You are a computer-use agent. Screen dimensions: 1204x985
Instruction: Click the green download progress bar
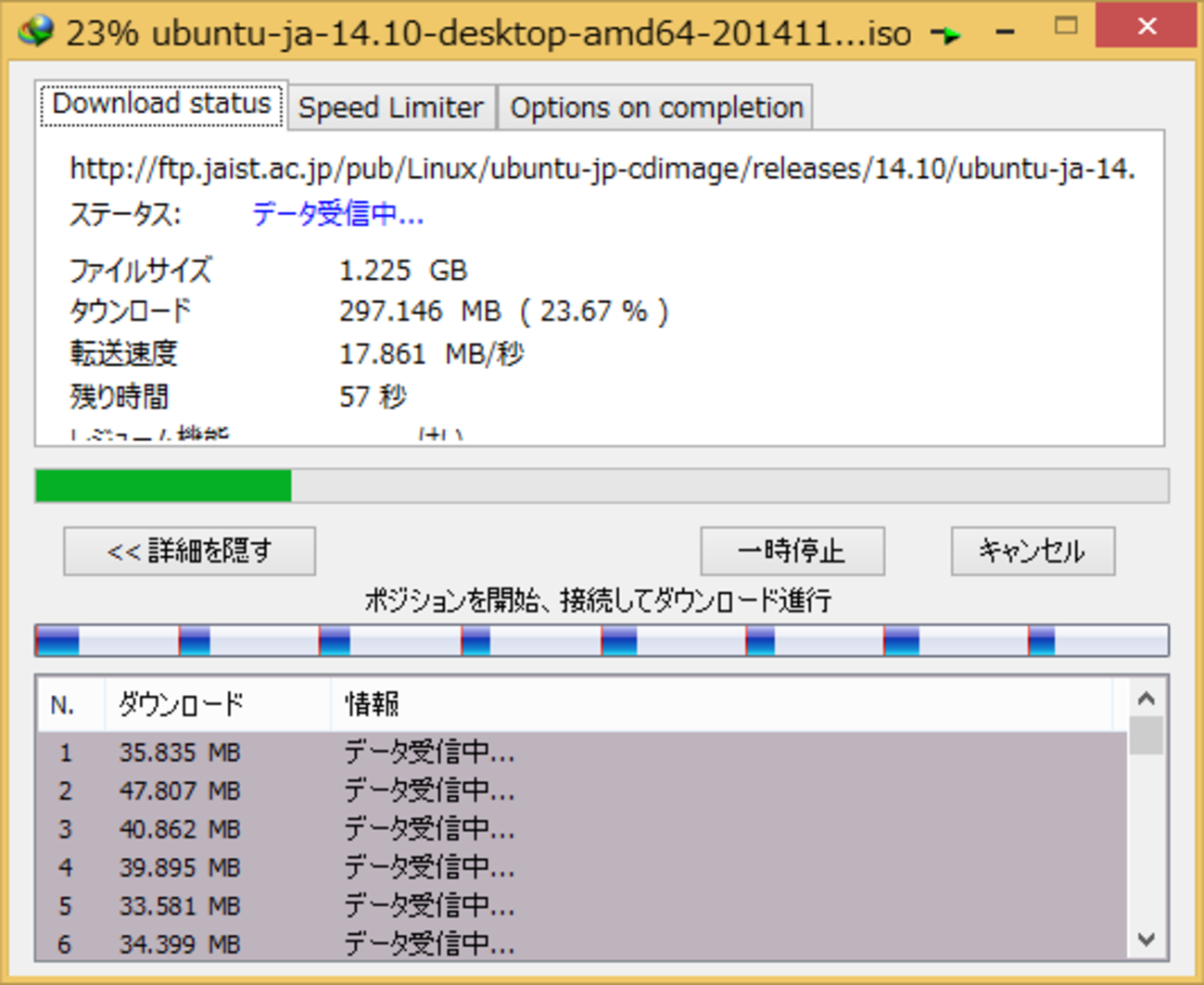pos(602,486)
